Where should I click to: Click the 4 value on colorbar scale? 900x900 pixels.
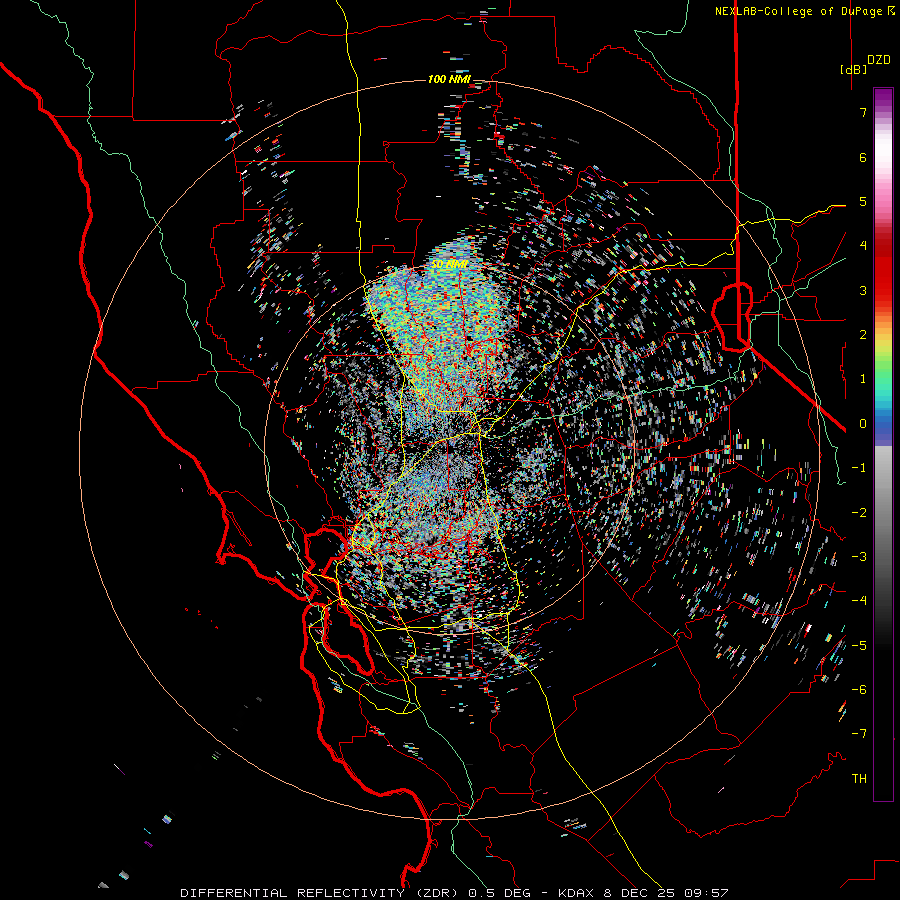tap(863, 246)
